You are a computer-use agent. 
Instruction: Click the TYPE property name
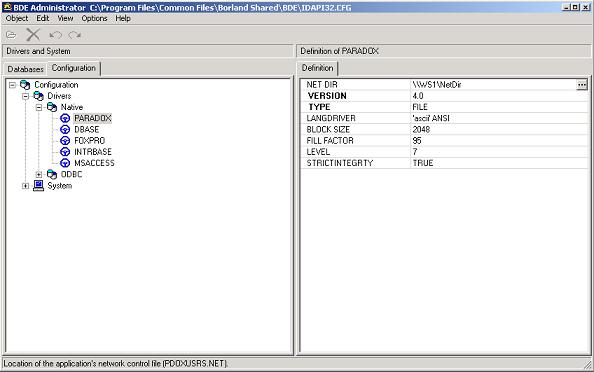pyautogui.click(x=319, y=107)
